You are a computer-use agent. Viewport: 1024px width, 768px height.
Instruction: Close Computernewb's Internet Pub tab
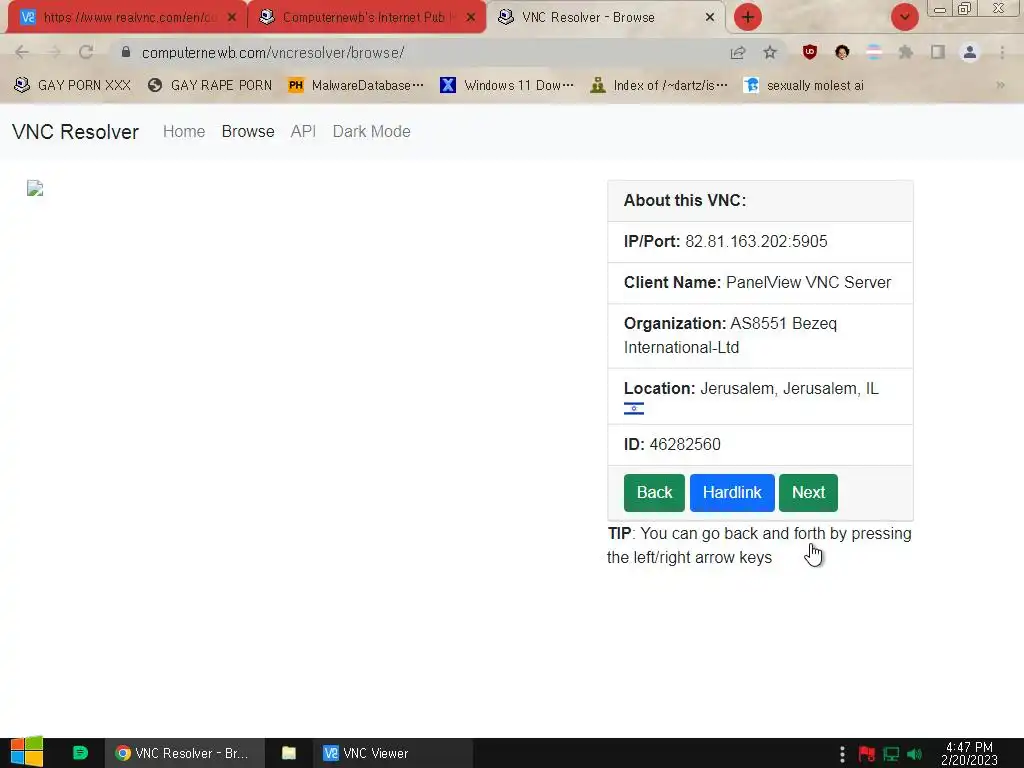[471, 18]
